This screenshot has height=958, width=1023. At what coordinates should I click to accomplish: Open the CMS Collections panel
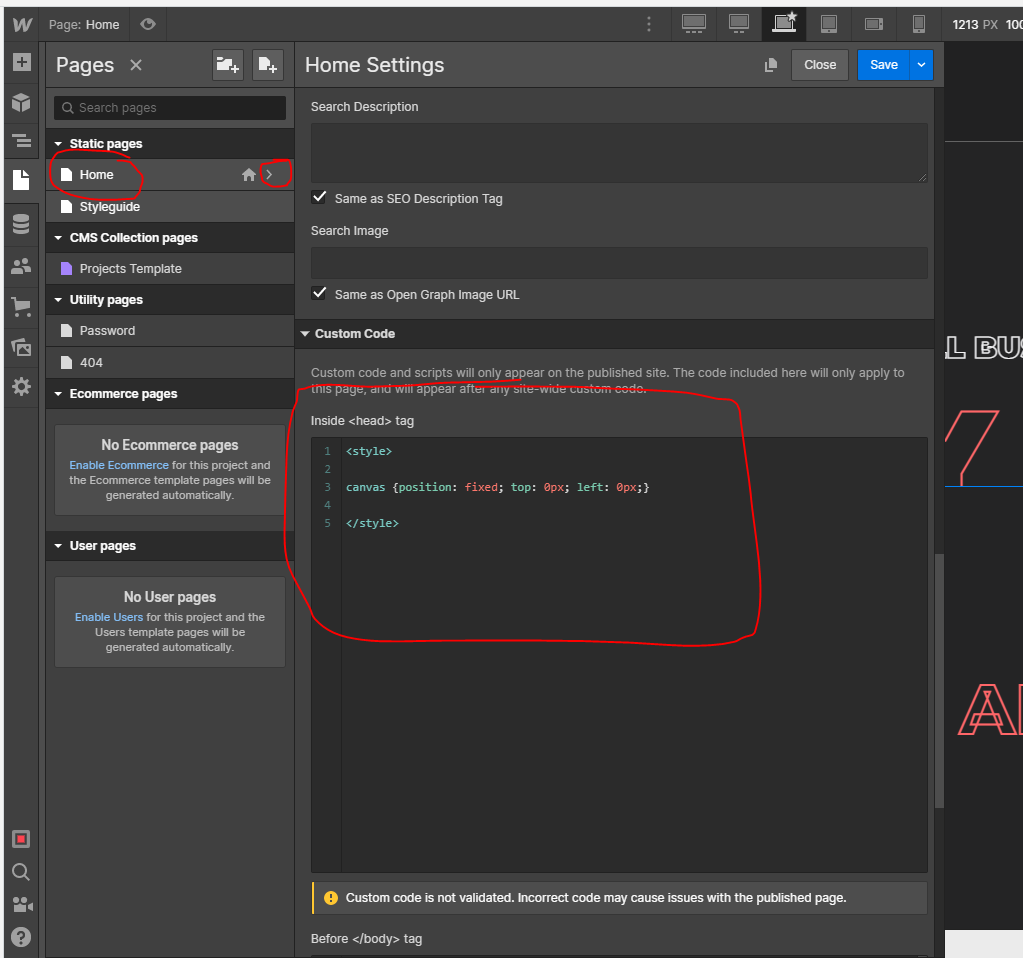click(21, 223)
